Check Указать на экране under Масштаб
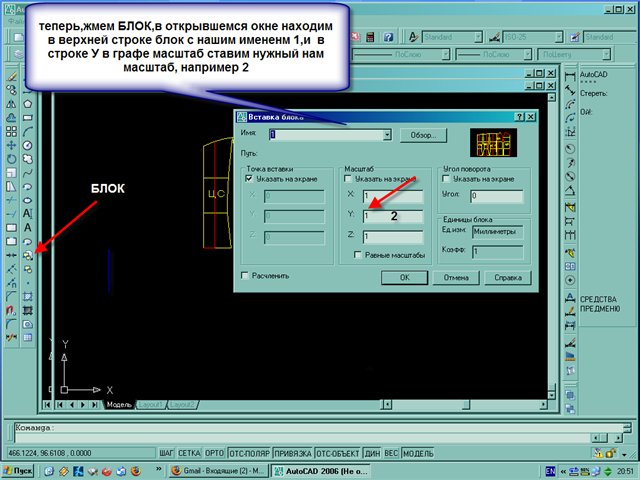 point(347,178)
